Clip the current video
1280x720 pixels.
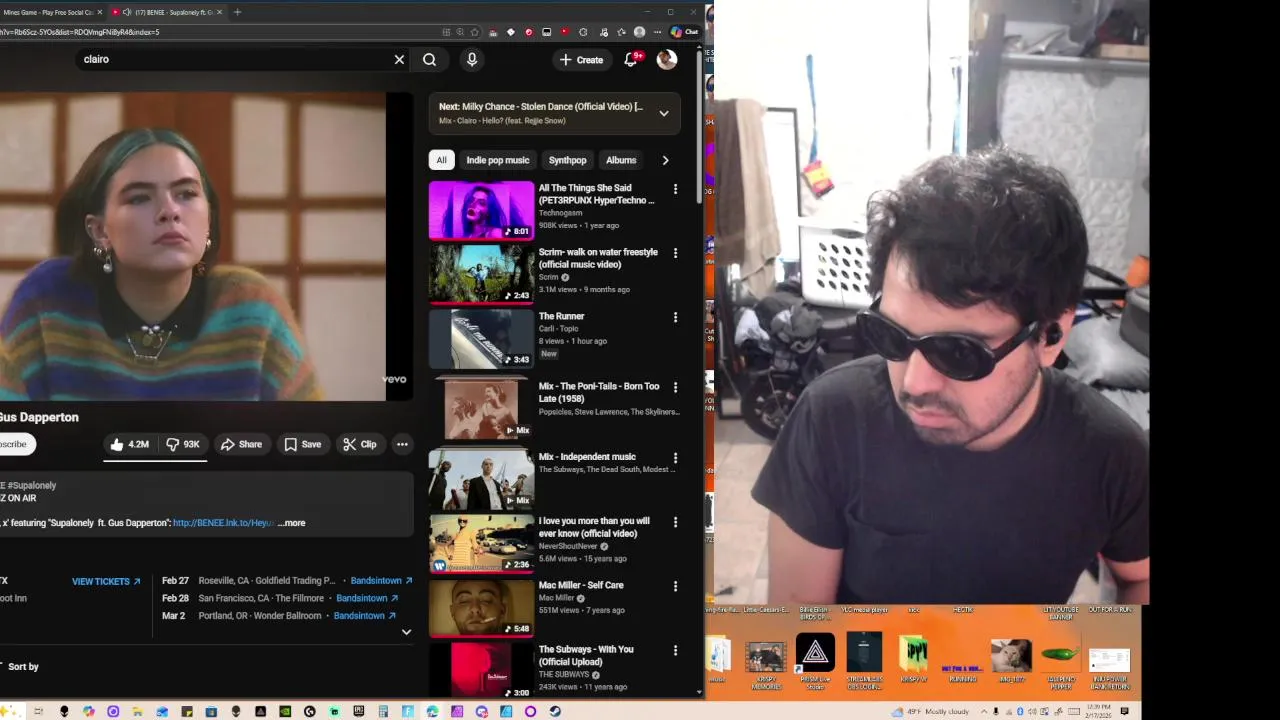click(x=359, y=444)
